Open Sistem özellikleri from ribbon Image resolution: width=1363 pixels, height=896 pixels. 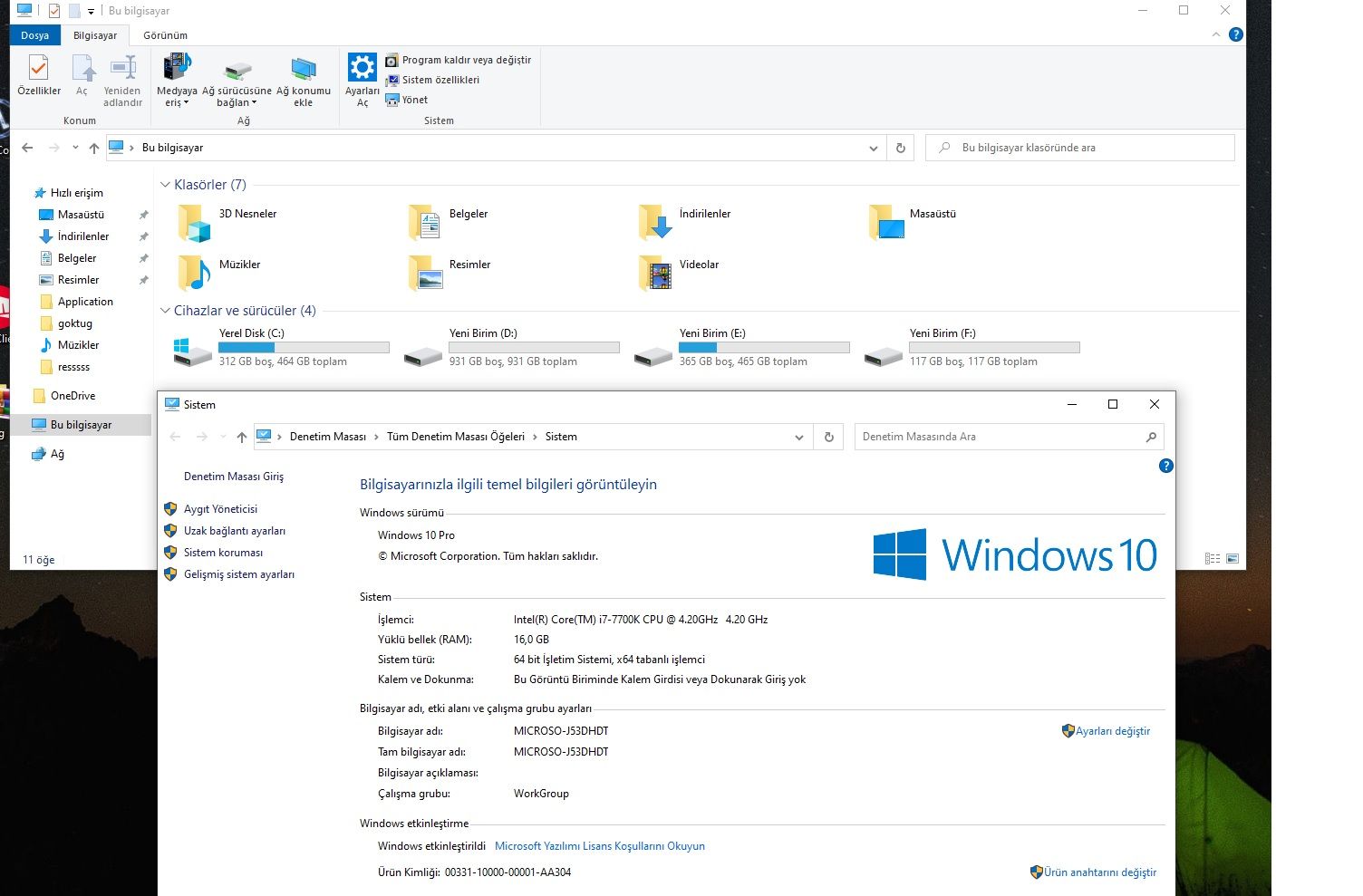(432, 80)
